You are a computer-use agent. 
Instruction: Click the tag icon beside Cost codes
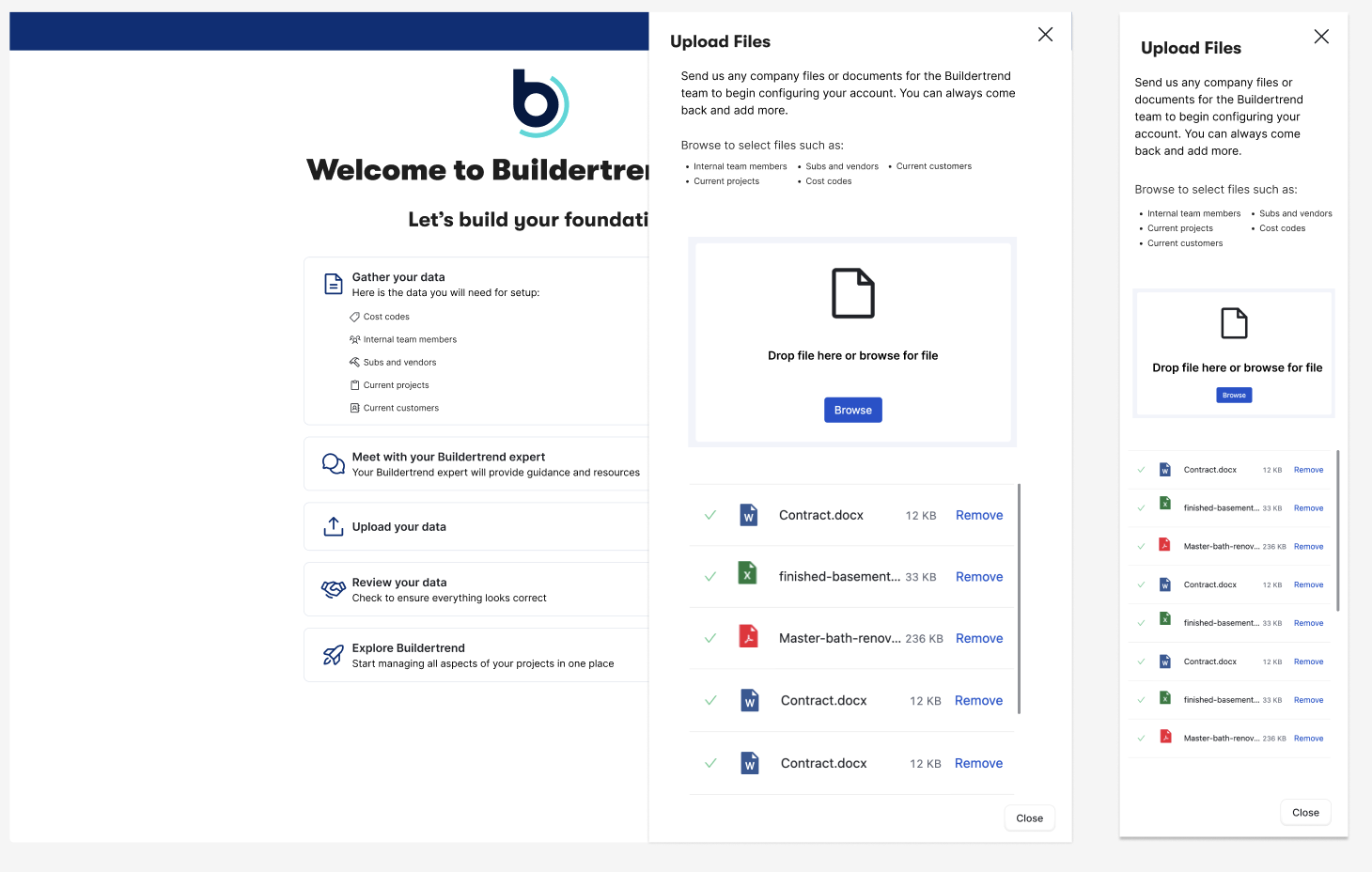[354, 317]
